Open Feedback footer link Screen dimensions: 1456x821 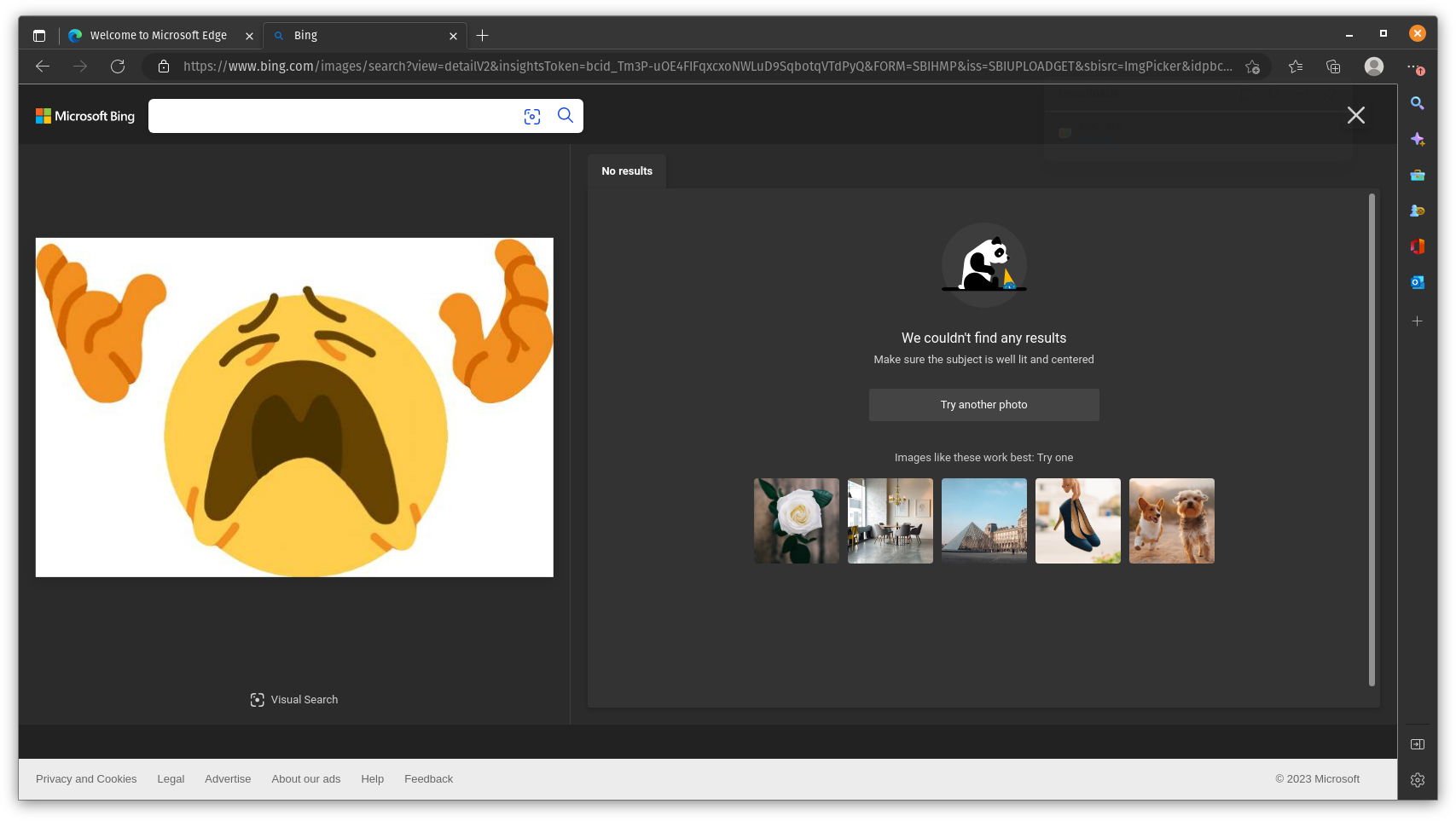pyautogui.click(x=428, y=779)
